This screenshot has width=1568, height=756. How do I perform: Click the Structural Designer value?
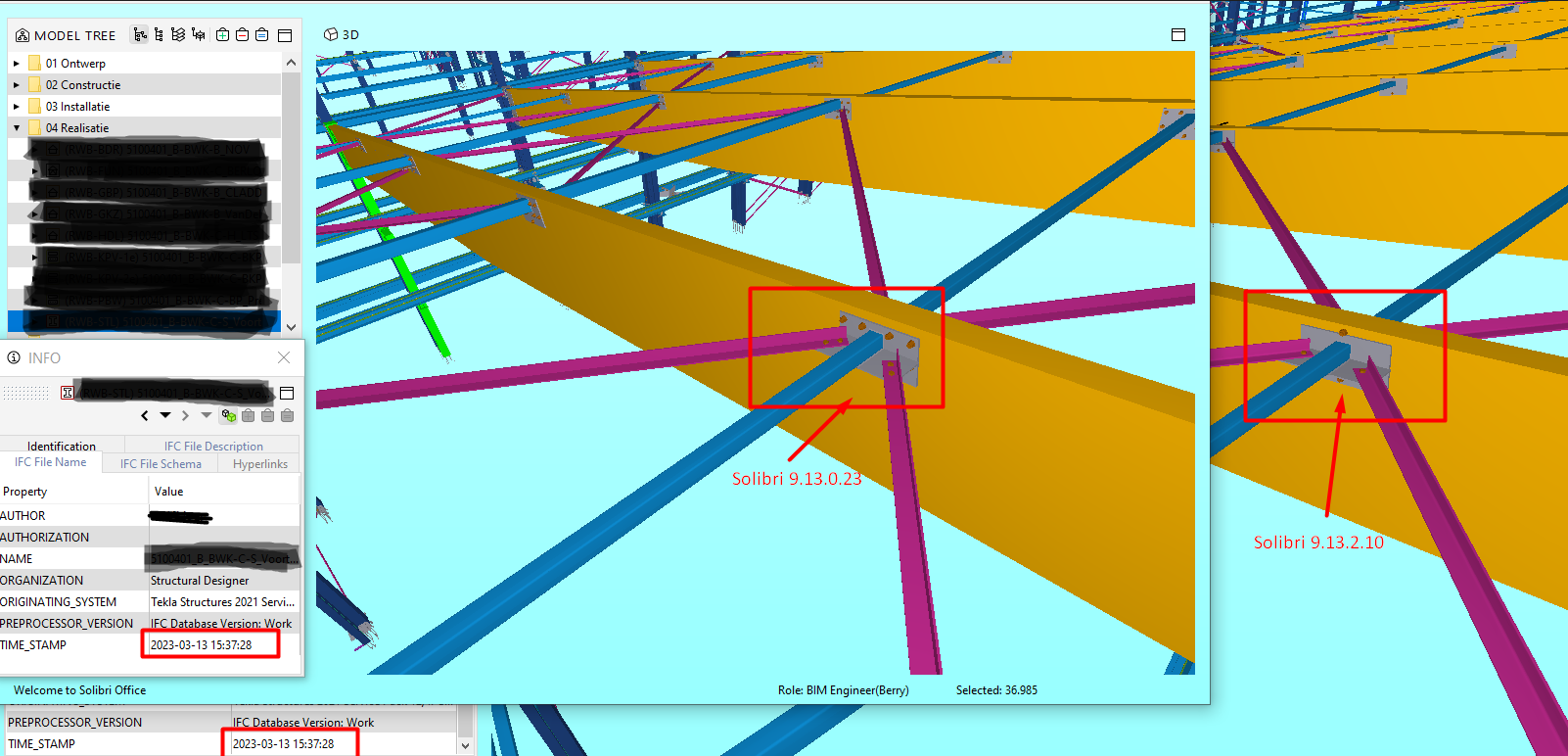[x=200, y=581]
